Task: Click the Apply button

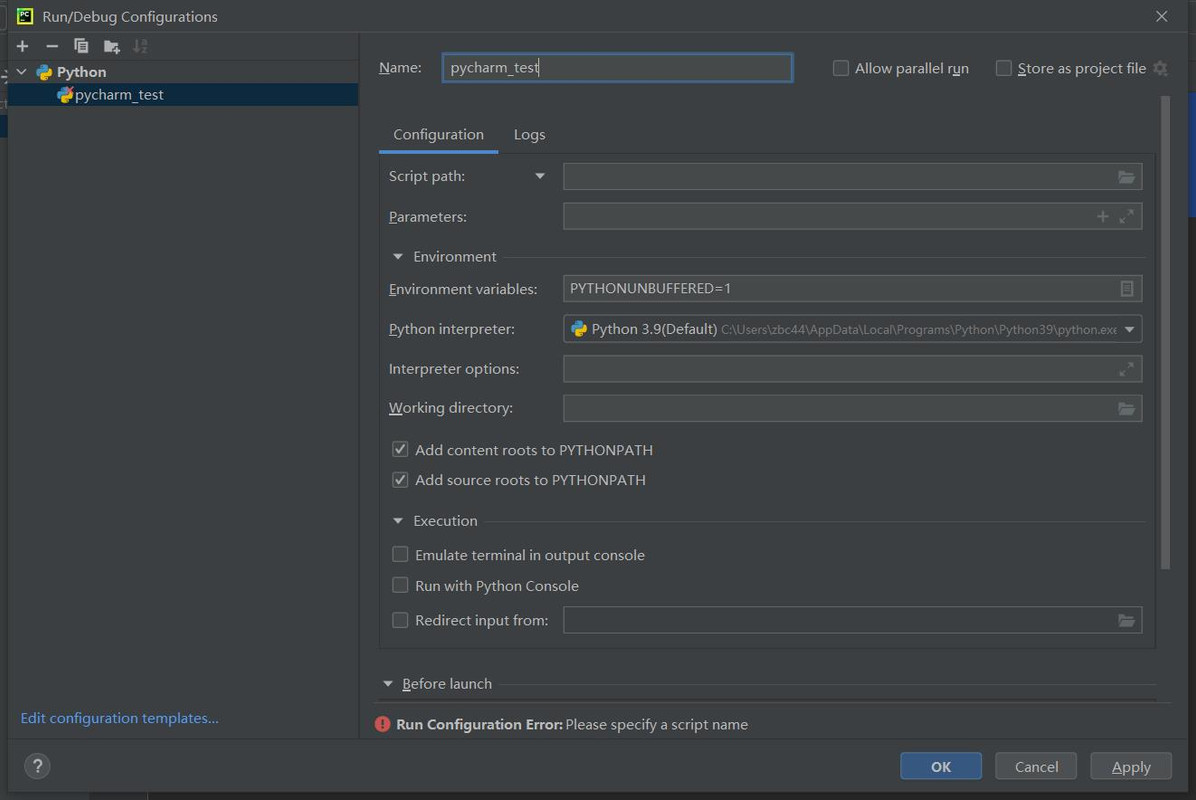Action: click(x=1130, y=766)
